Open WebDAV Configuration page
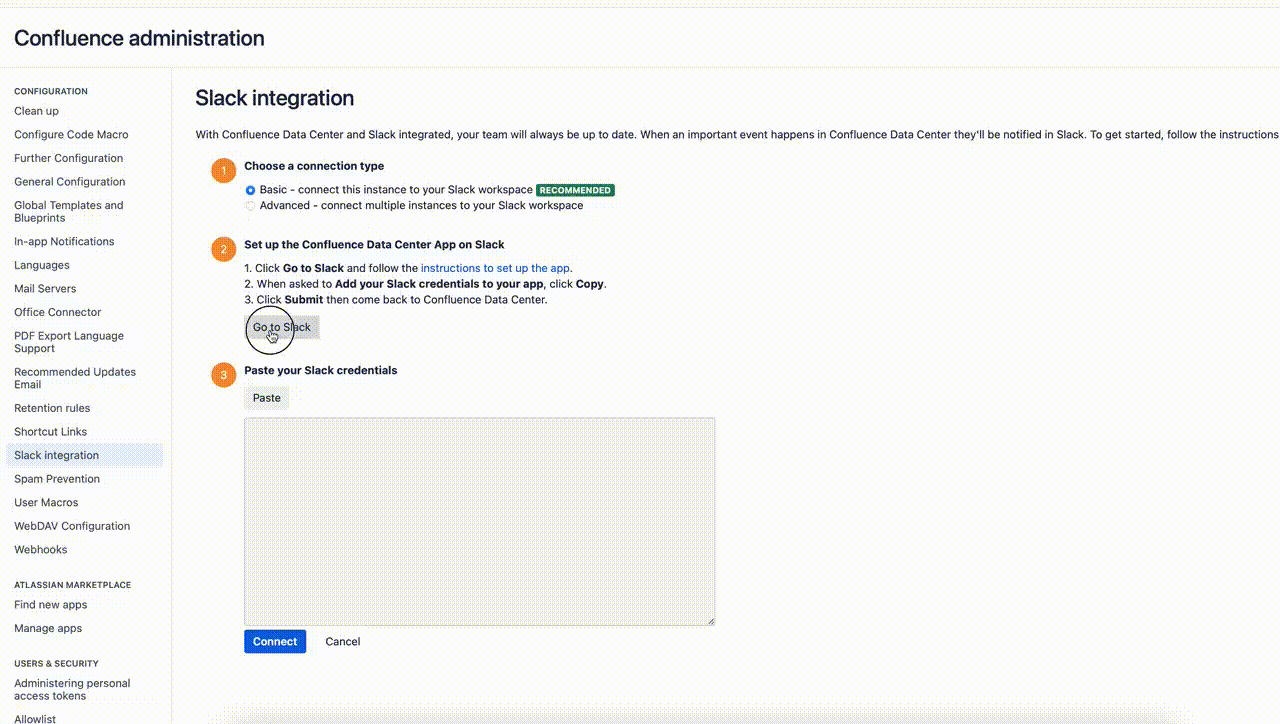 coord(72,526)
